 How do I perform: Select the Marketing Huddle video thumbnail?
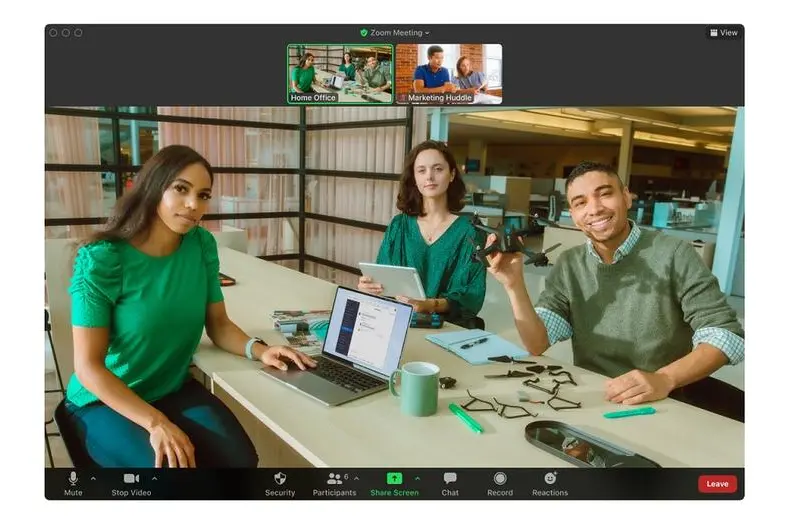pyautogui.click(x=449, y=73)
